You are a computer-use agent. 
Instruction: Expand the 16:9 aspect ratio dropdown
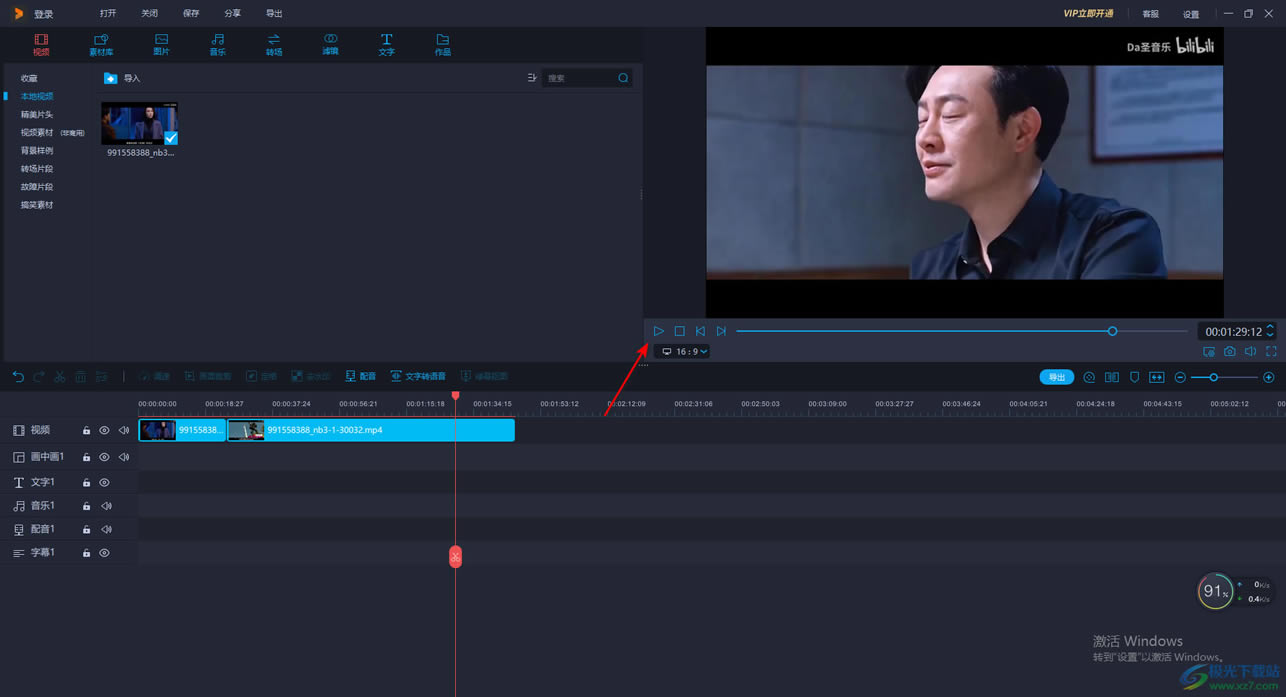click(x=685, y=352)
